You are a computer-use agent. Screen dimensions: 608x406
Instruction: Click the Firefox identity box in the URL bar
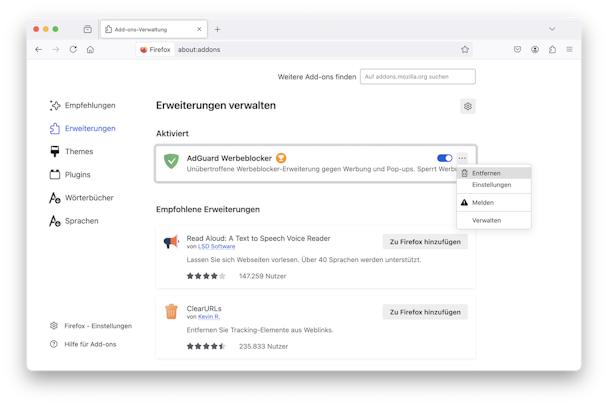pyautogui.click(x=155, y=49)
